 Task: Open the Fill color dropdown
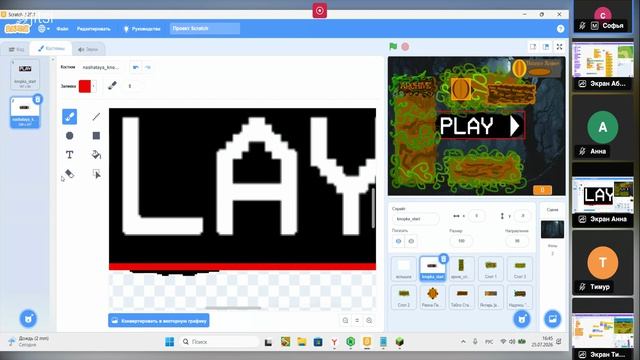click(94, 86)
